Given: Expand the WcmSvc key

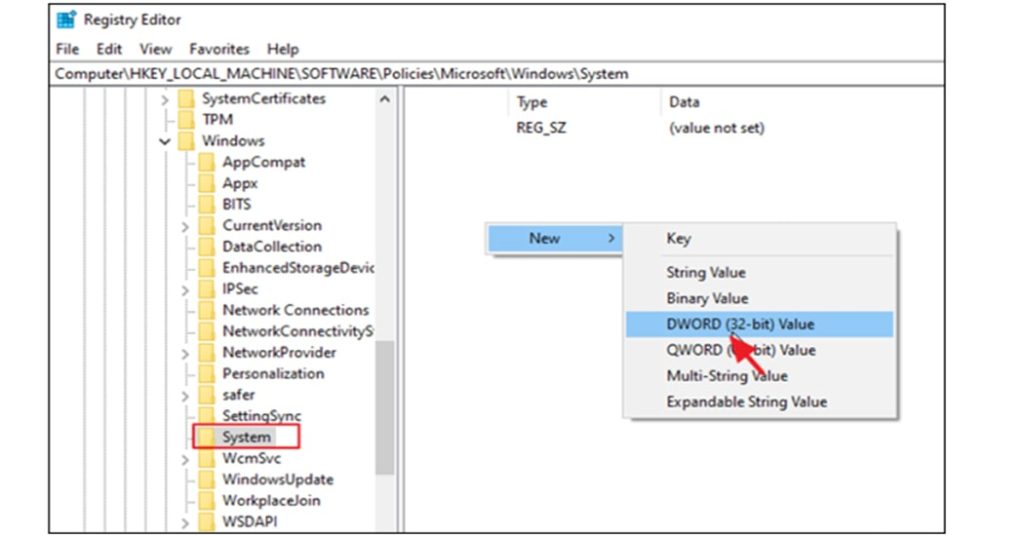Looking at the screenshot, I should (185, 459).
